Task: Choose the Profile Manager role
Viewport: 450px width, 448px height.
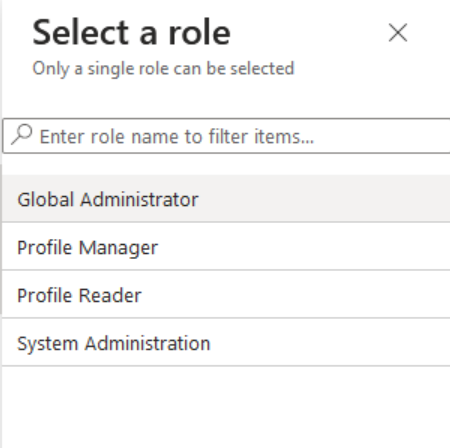Action: point(226,247)
